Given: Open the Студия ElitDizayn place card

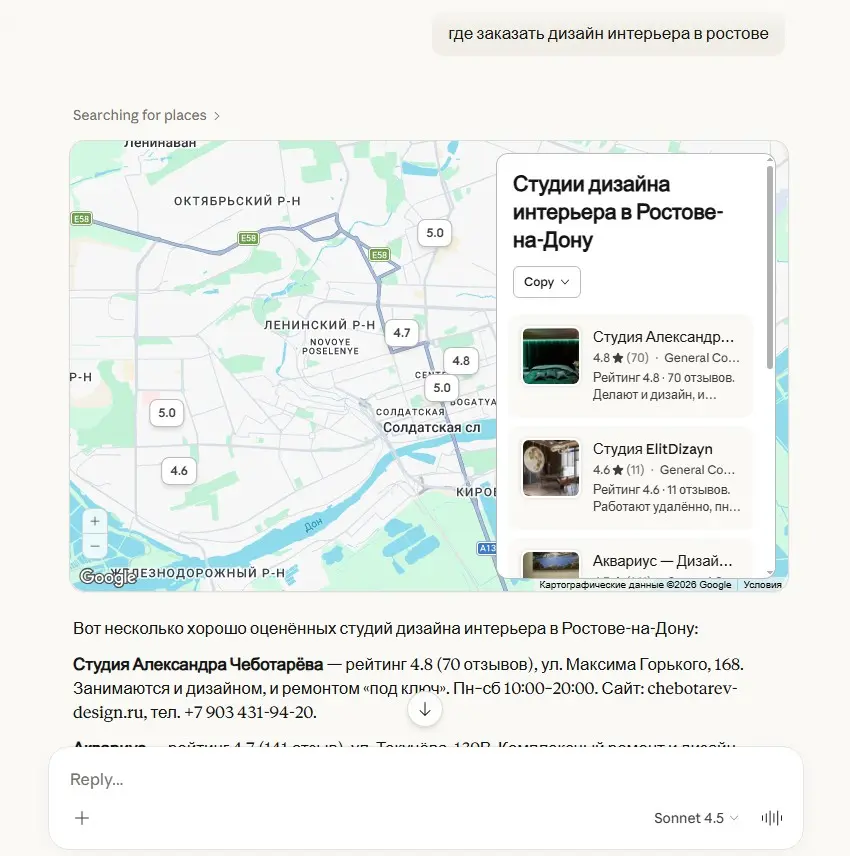Looking at the screenshot, I should [631, 478].
